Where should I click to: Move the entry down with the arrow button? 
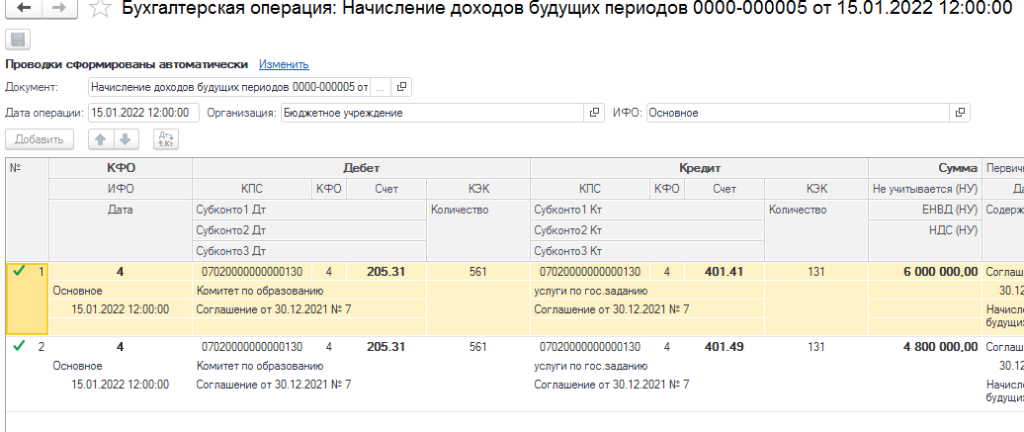tap(123, 140)
